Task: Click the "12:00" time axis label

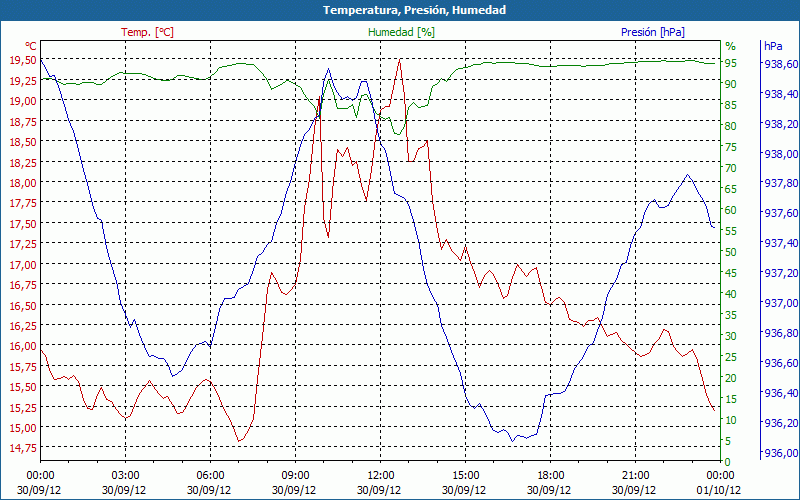Action: coord(381,475)
